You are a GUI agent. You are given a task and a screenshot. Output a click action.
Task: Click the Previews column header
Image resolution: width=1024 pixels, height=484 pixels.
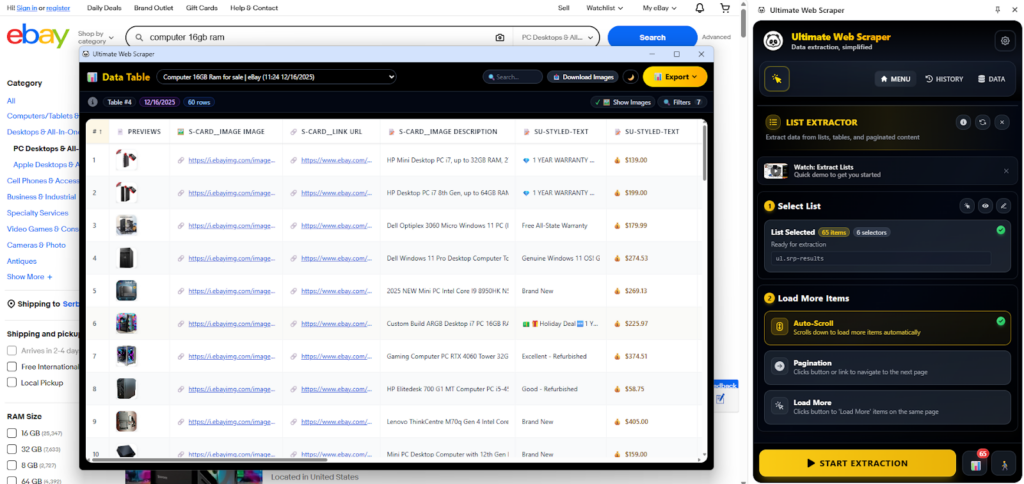139,131
